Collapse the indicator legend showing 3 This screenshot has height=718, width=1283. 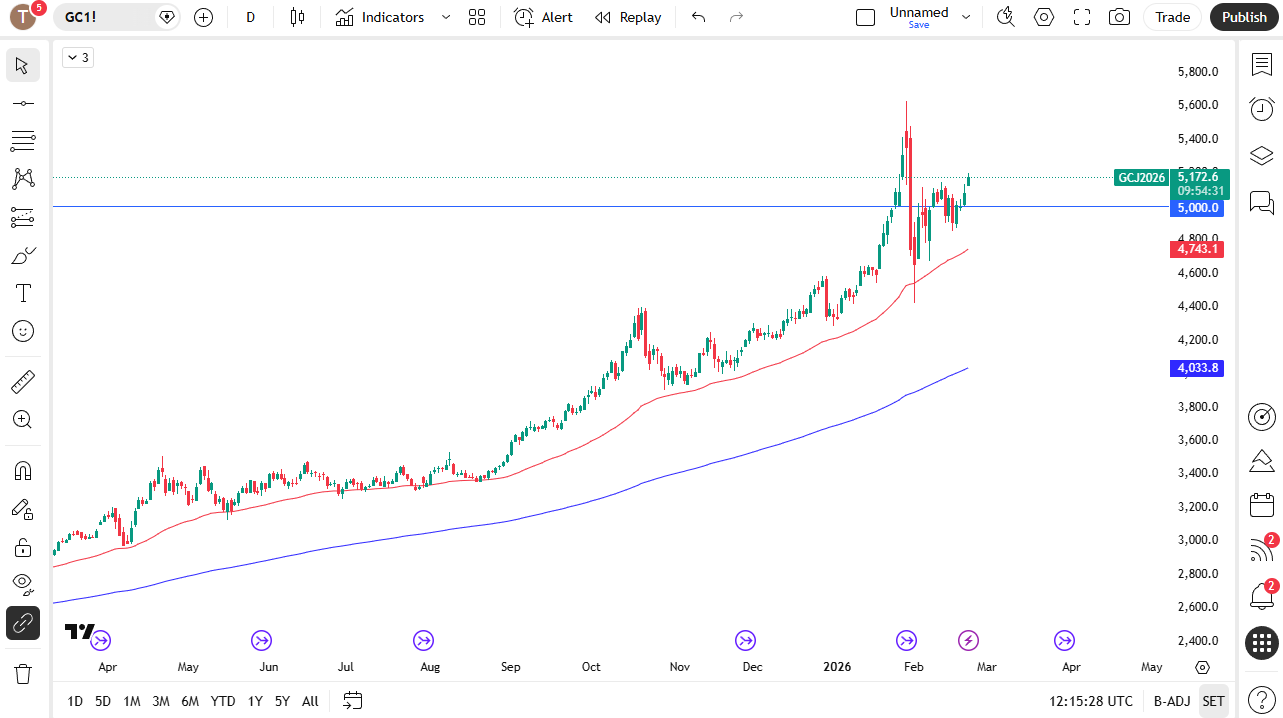77,58
